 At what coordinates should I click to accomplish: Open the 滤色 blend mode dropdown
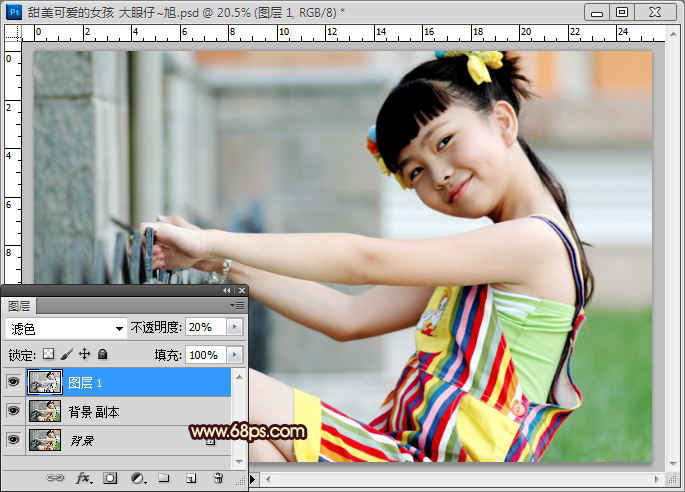click(66, 327)
